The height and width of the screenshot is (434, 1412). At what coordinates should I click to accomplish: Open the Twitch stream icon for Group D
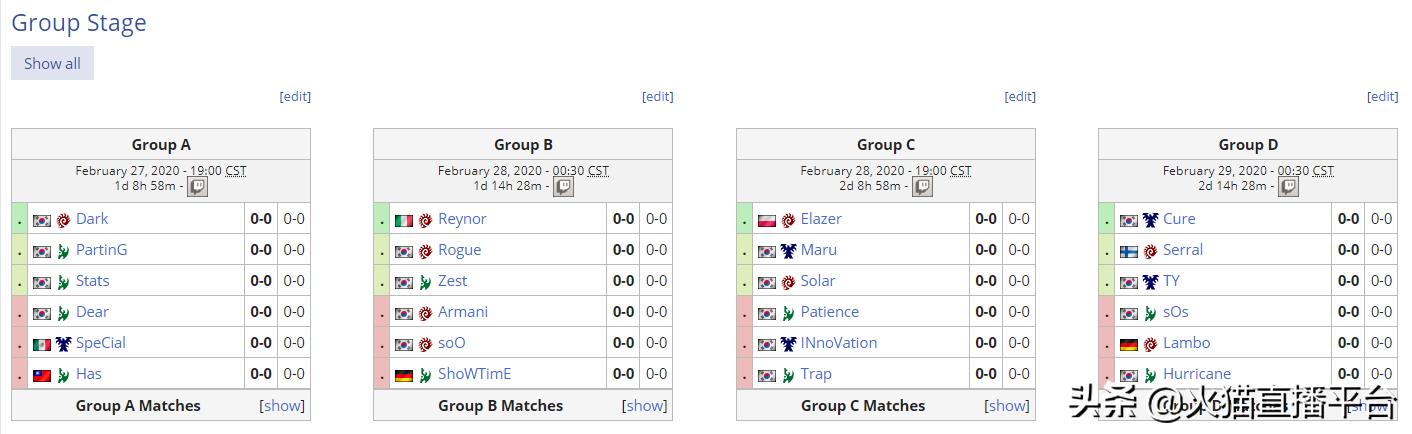(1289, 187)
